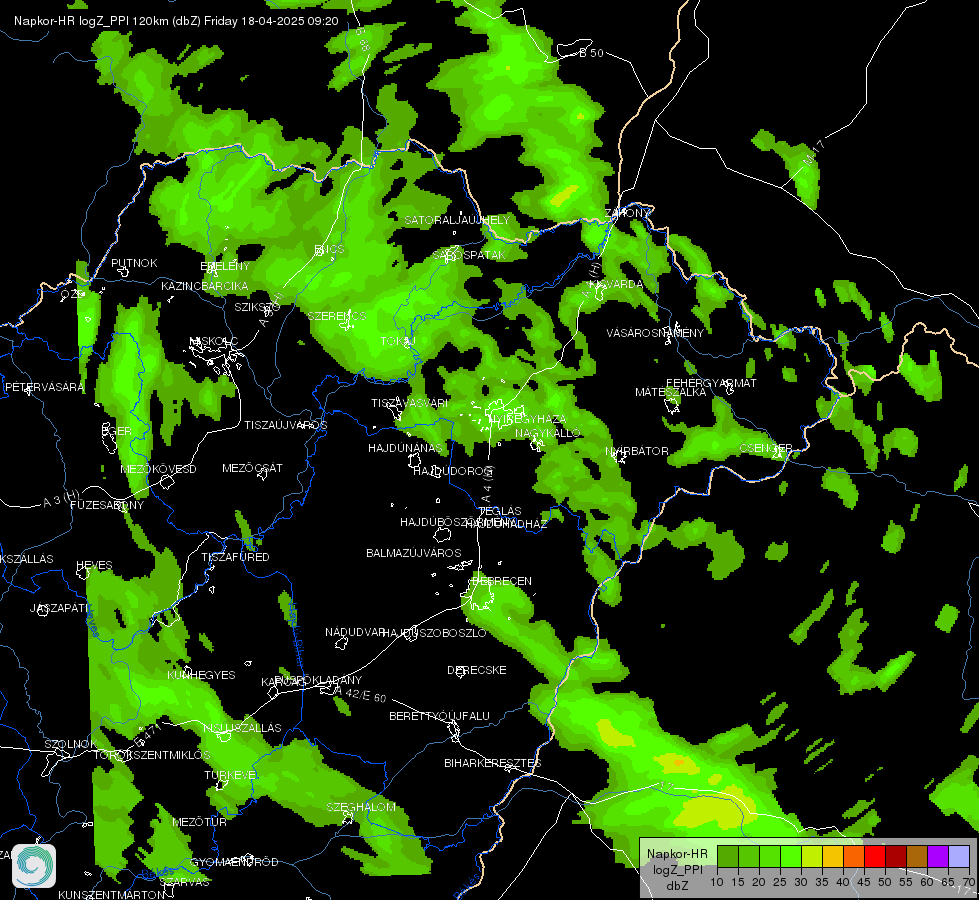Click the EDELENY town label
This screenshot has height=900, width=979.
225,267
